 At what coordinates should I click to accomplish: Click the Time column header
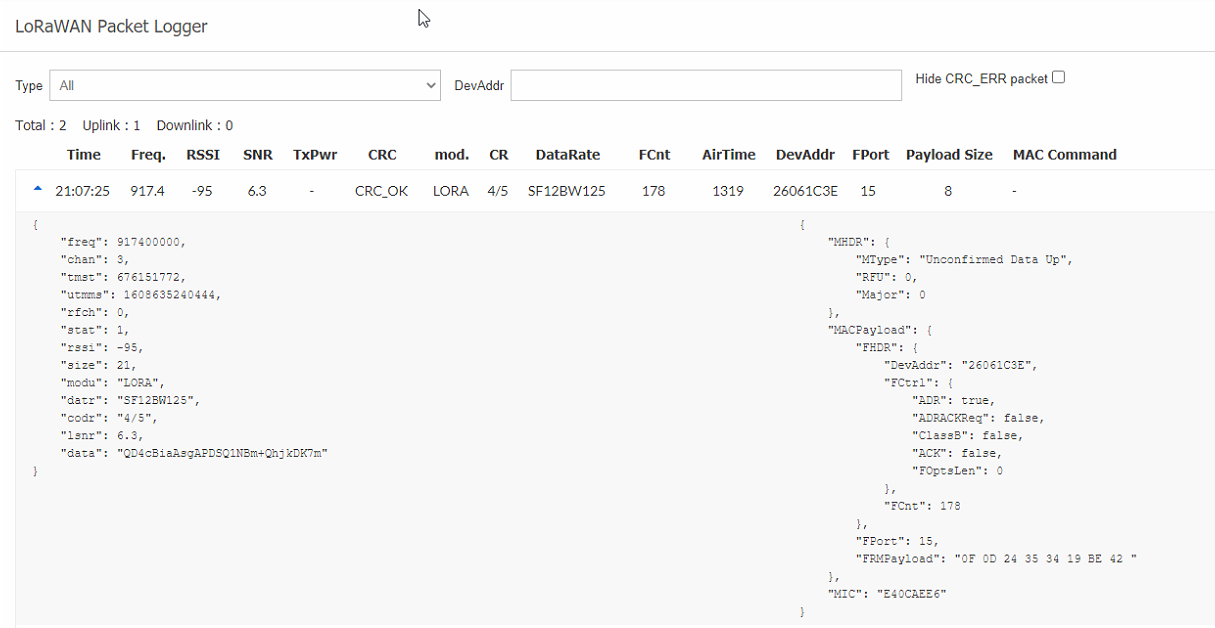coord(84,155)
